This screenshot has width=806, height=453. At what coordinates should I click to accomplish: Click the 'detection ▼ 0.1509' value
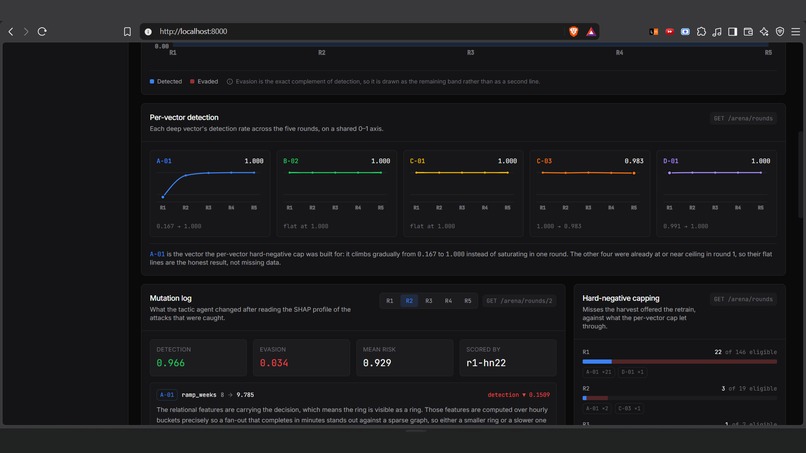click(x=519, y=395)
